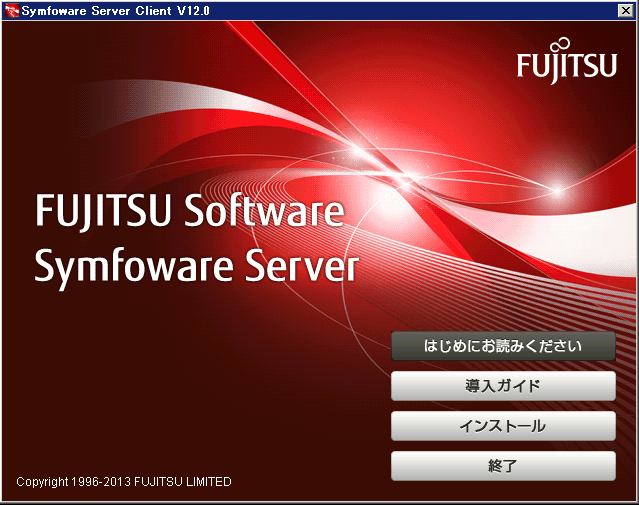
Task: Open the 導入ガイド installation guide
Action: point(503,386)
